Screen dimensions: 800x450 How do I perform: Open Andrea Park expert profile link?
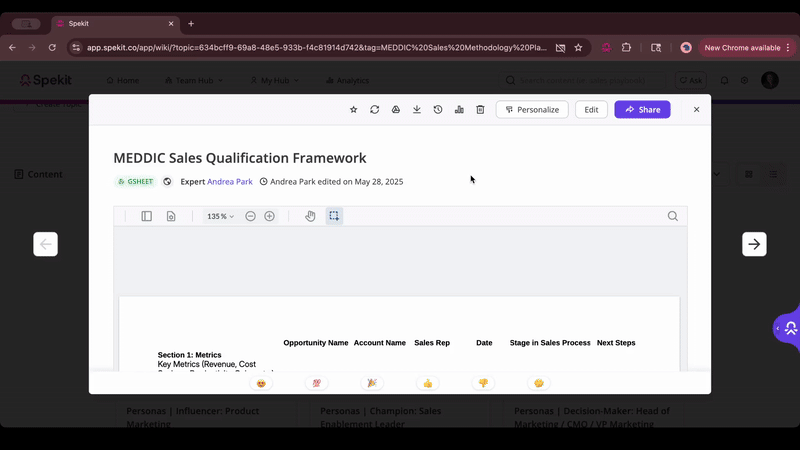230,182
